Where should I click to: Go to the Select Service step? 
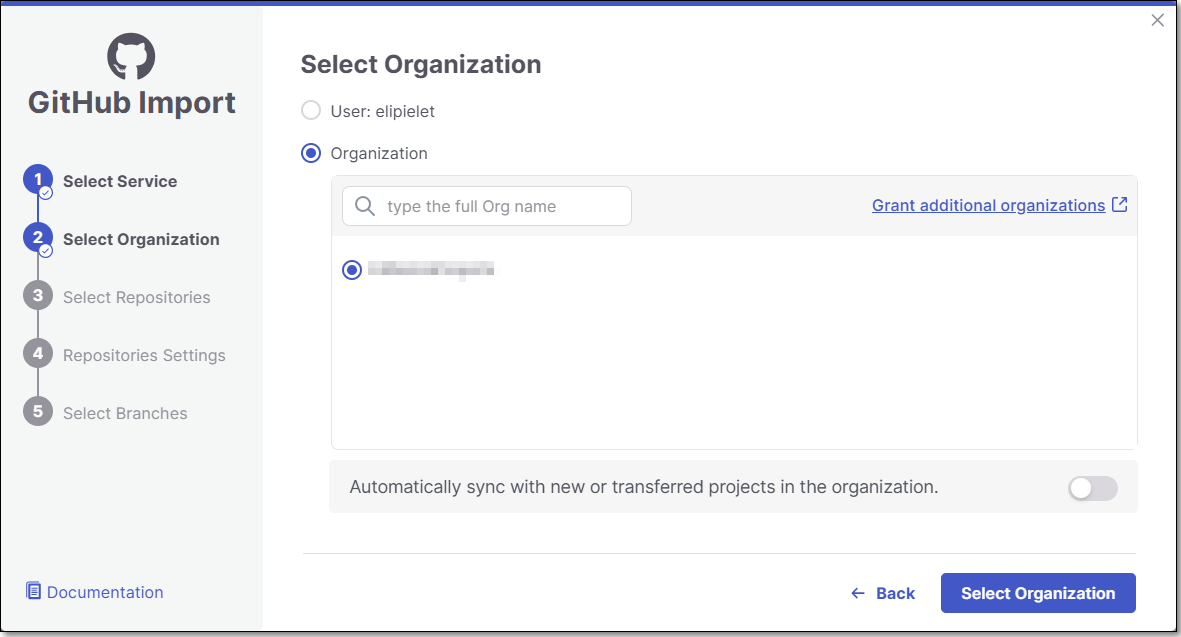click(x=120, y=181)
